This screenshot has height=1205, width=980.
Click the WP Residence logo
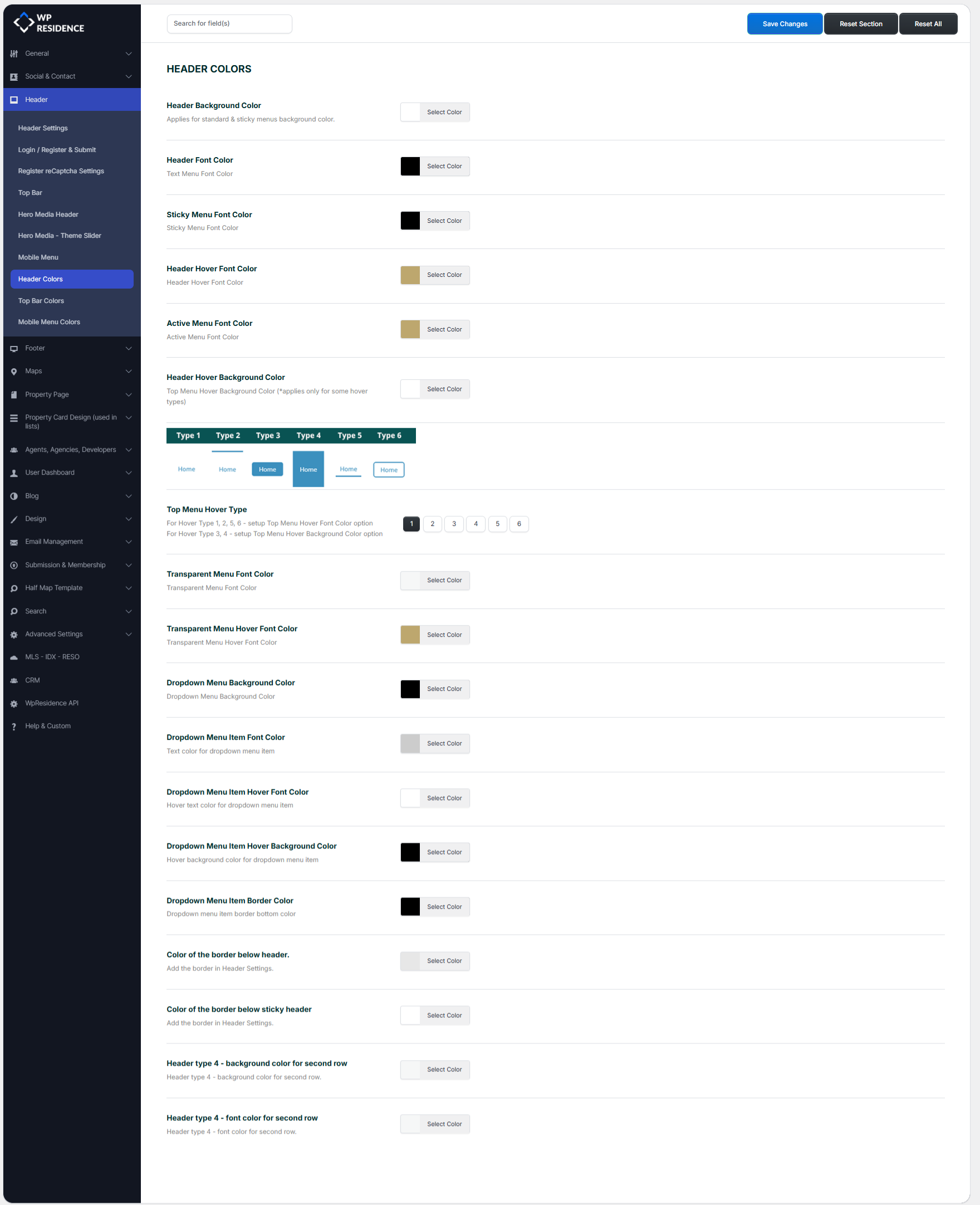pos(48,23)
